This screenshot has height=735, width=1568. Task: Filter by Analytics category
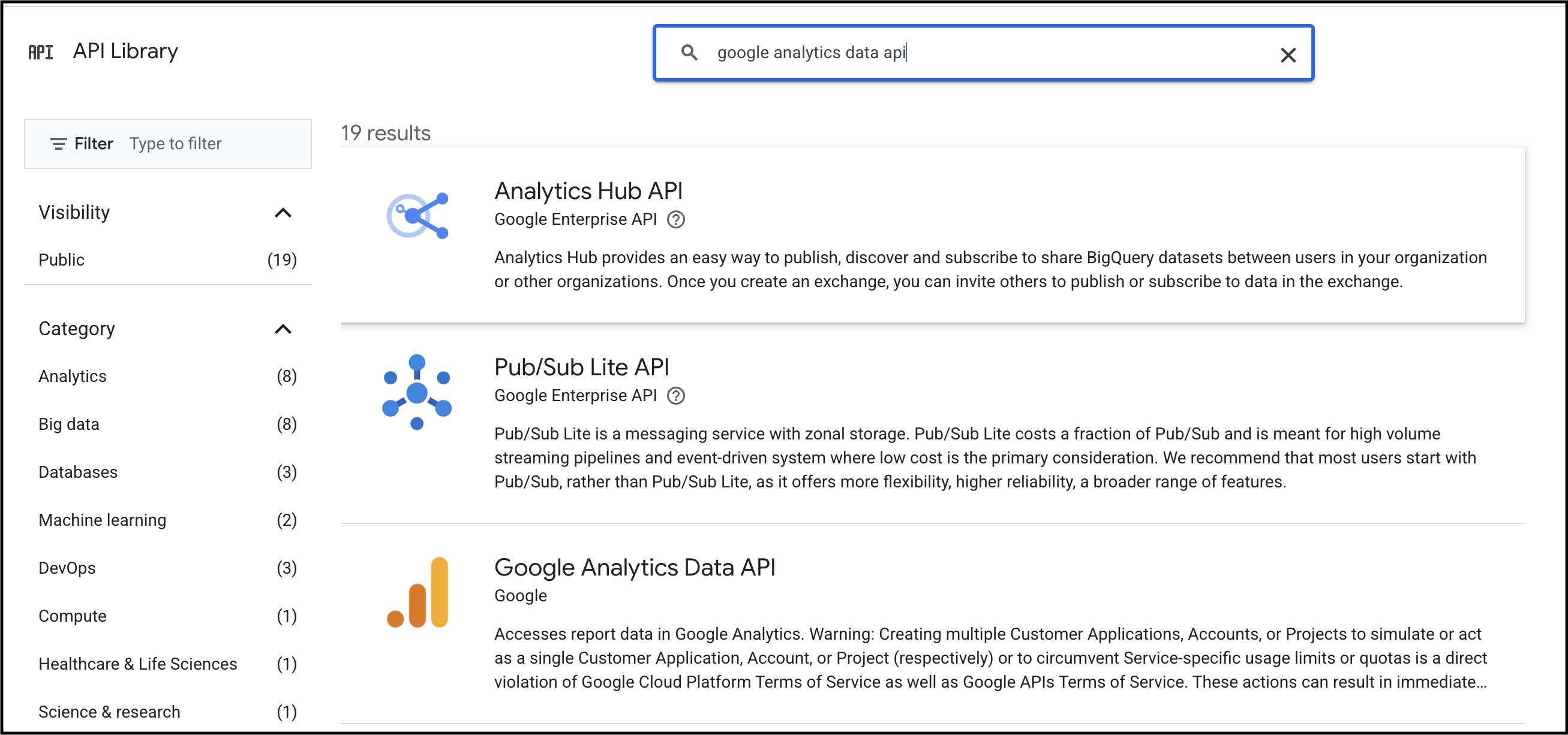[x=167, y=376]
